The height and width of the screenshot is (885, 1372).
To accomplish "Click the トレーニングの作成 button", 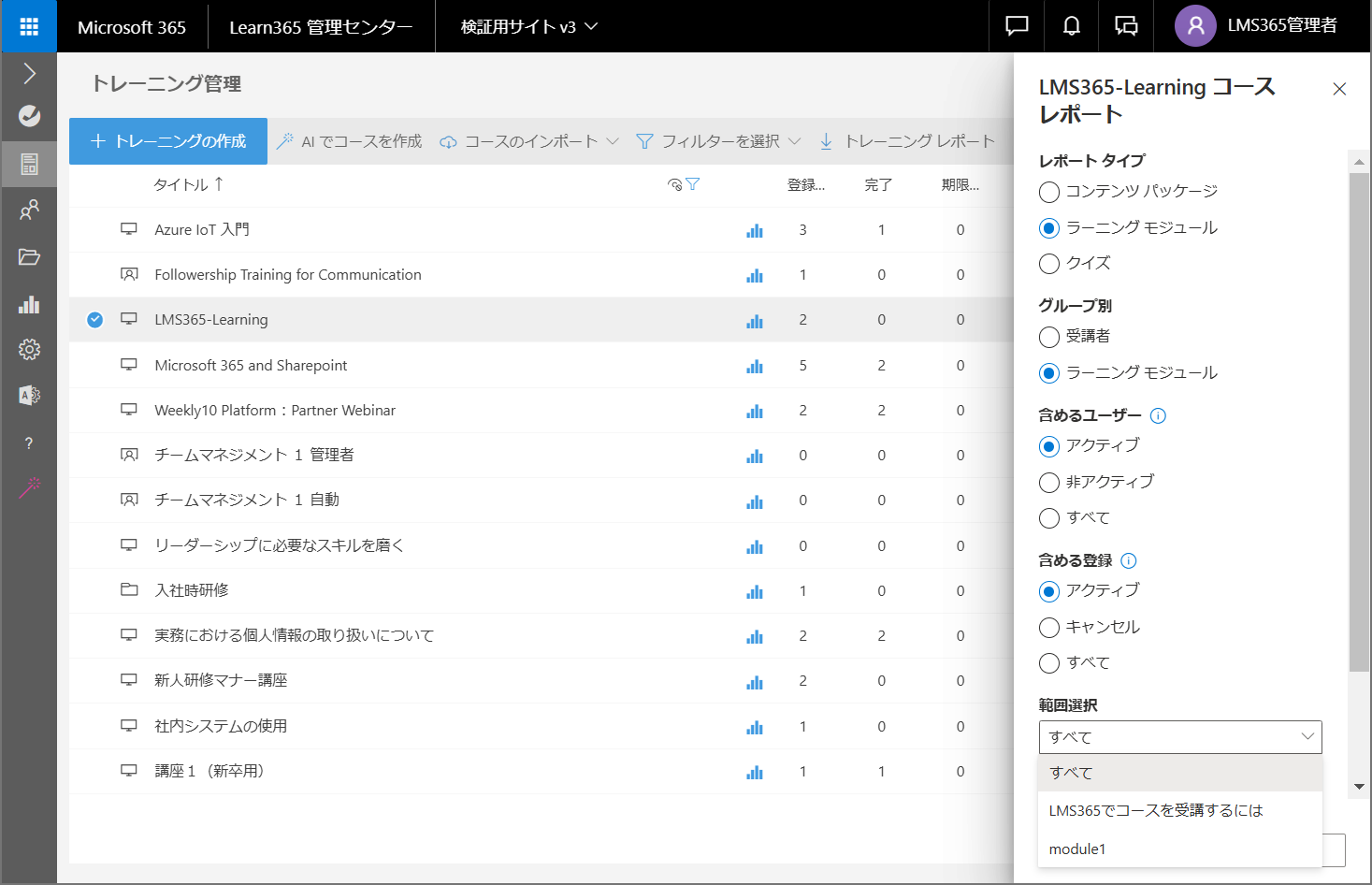I will pos(168,141).
